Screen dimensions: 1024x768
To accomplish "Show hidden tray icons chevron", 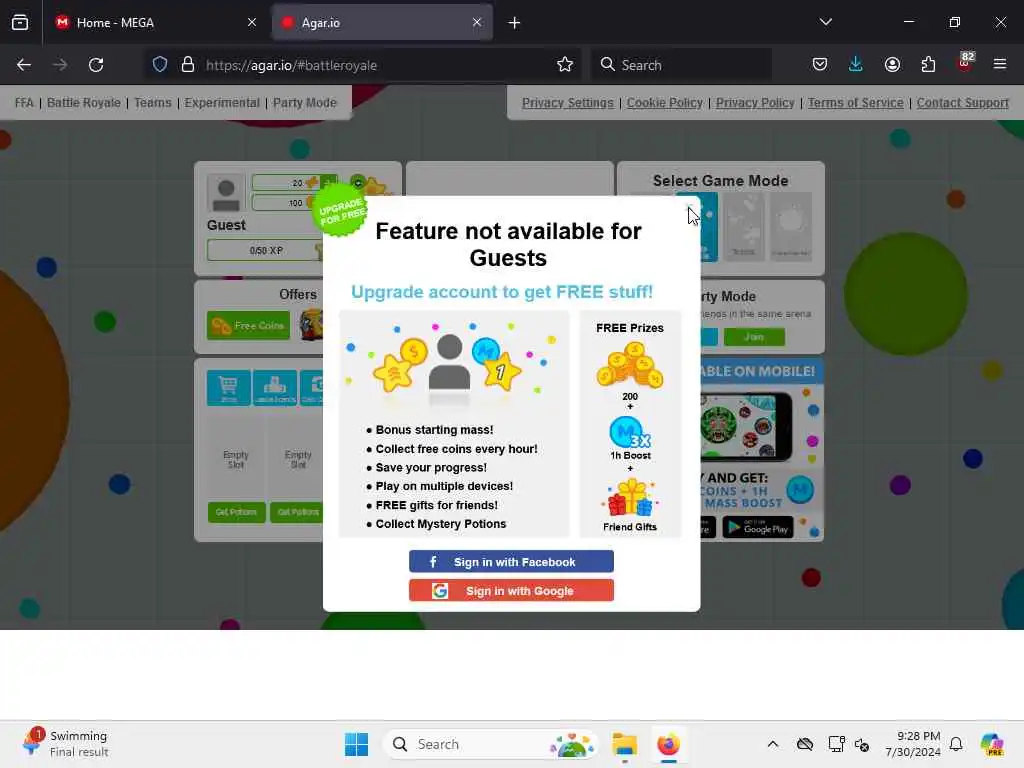I will click(773, 744).
